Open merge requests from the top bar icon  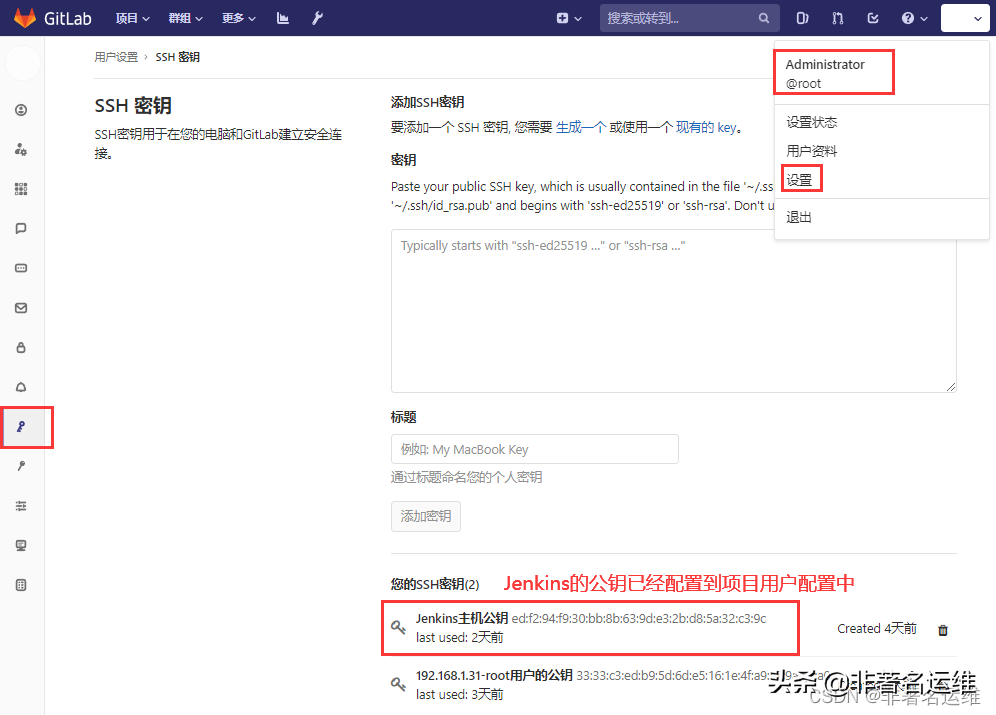[x=839, y=18]
